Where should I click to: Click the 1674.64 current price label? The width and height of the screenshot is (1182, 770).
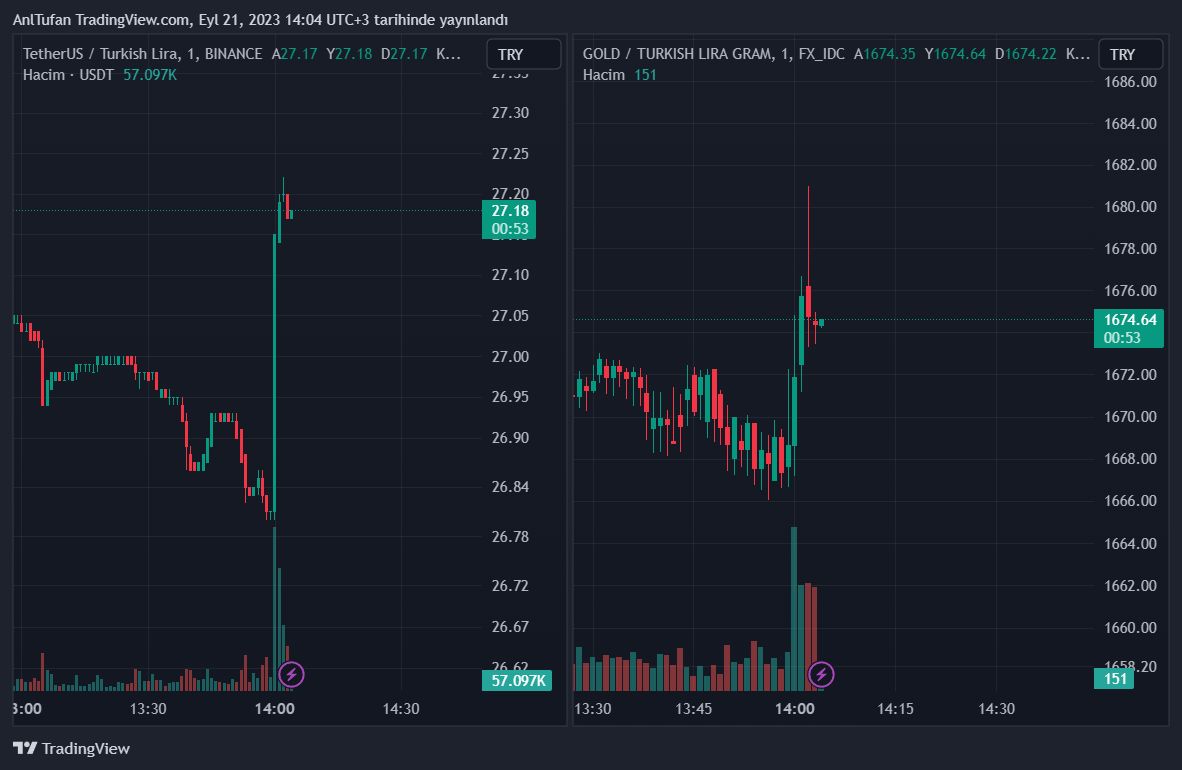(1129, 320)
